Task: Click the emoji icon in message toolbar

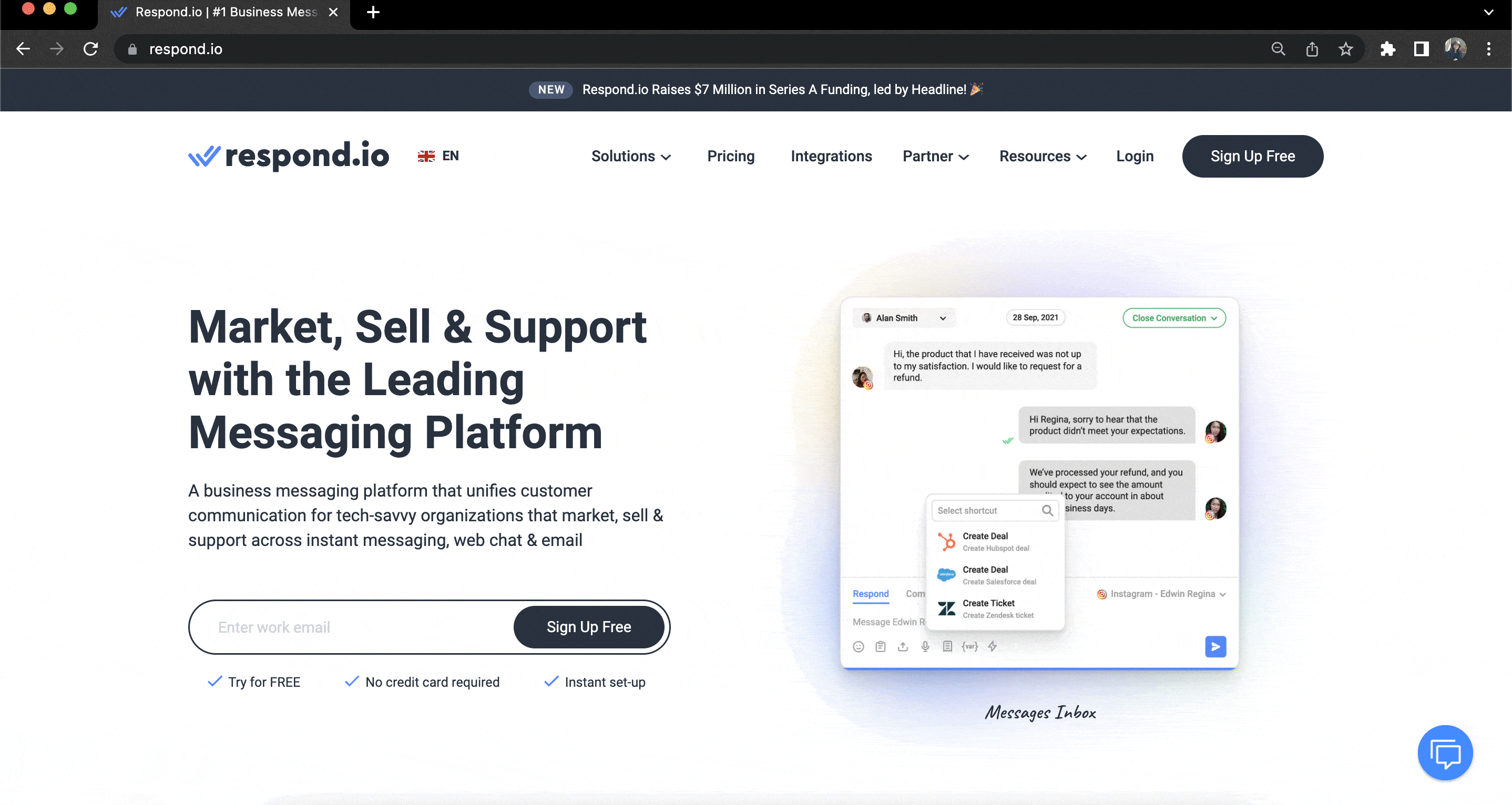Action: click(858, 646)
